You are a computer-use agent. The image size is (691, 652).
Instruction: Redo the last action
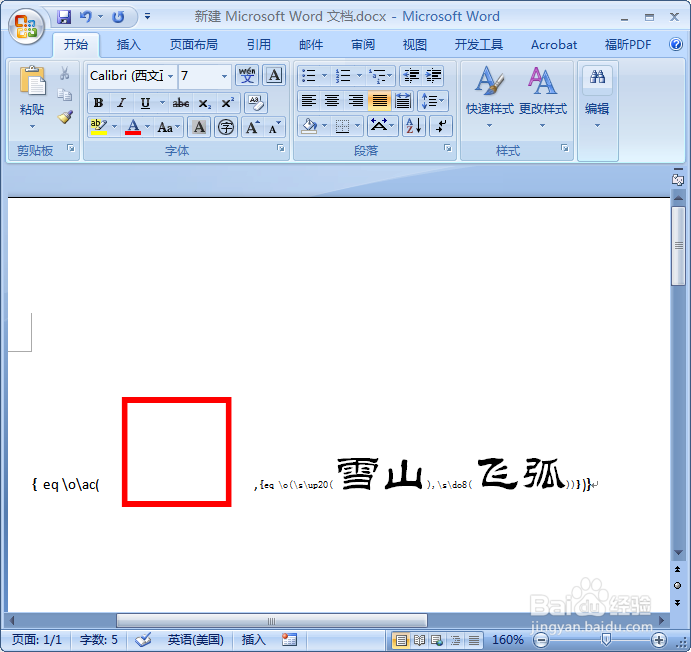coord(118,17)
